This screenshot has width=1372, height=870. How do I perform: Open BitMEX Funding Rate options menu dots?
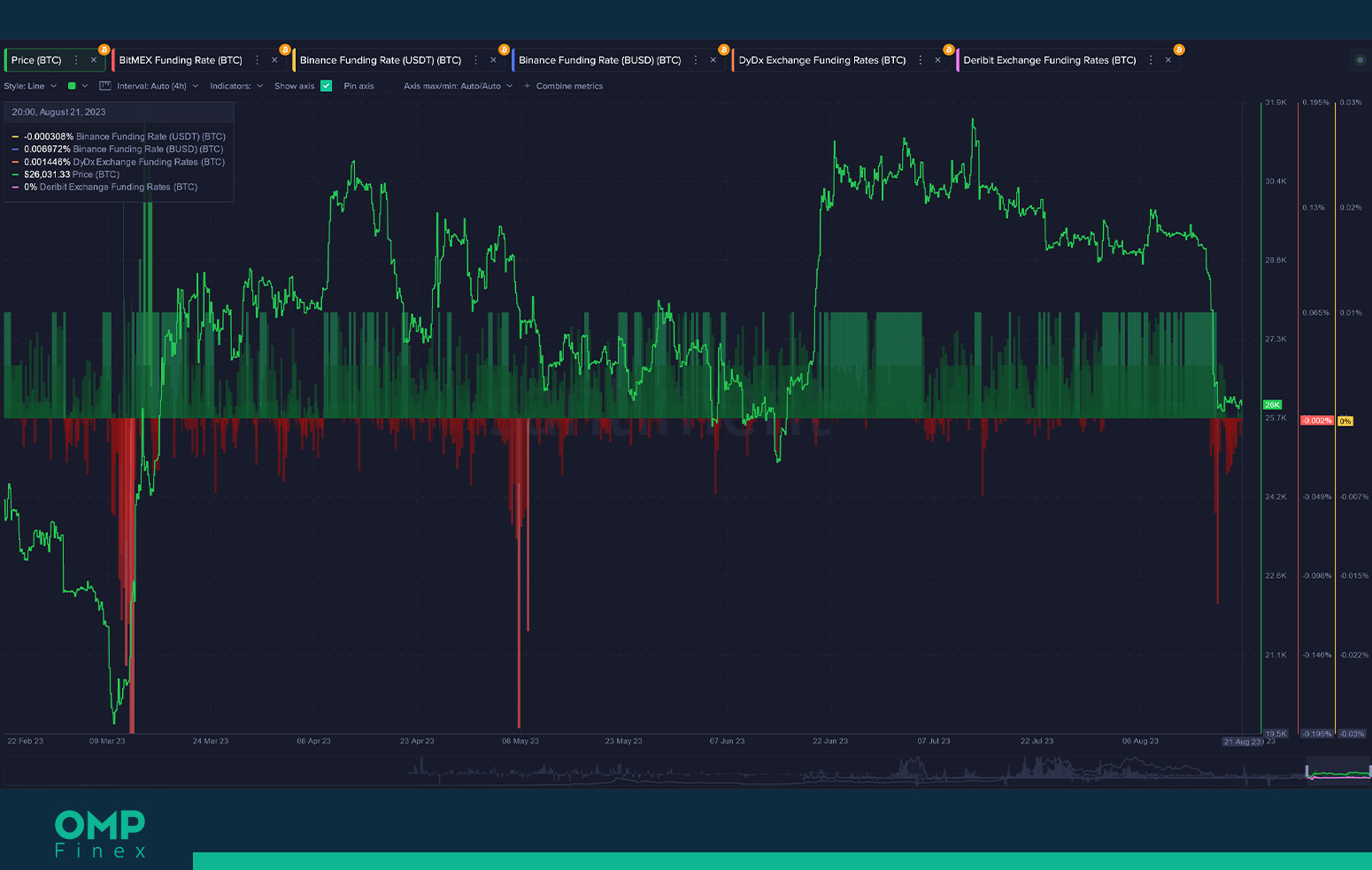click(258, 60)
